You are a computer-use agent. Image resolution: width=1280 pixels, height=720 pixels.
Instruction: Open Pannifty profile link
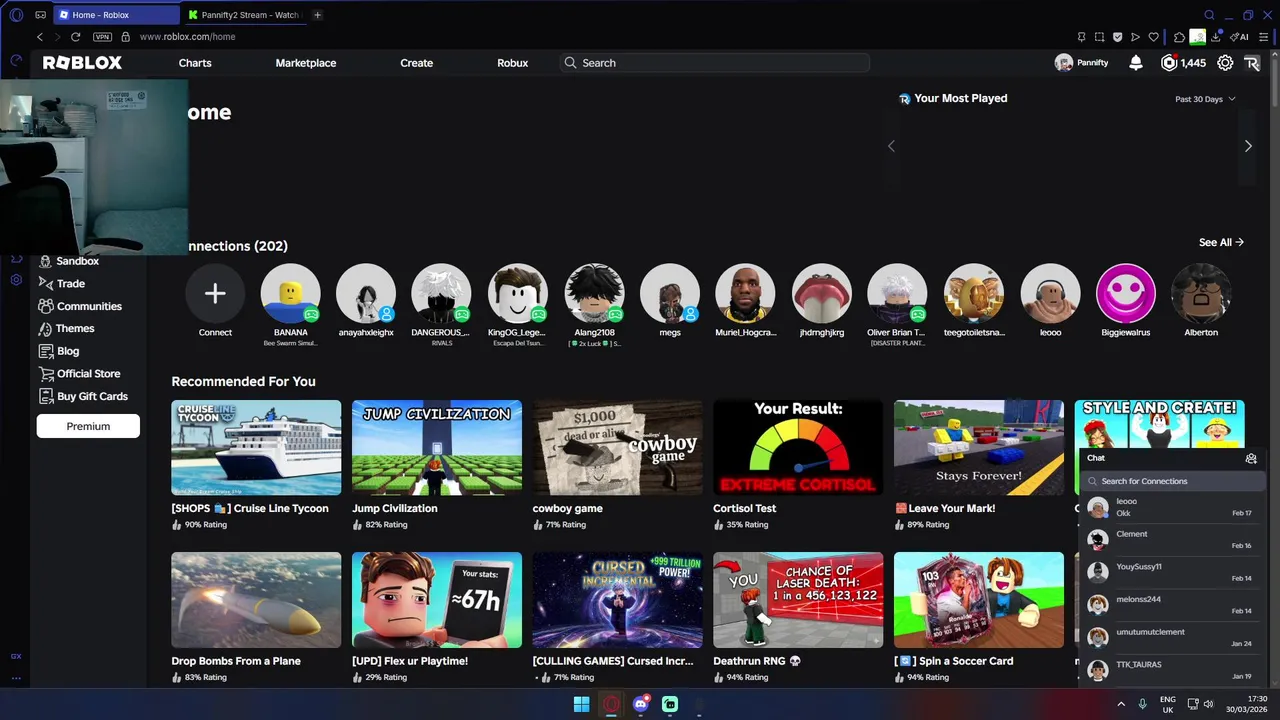click(1082, 63)
